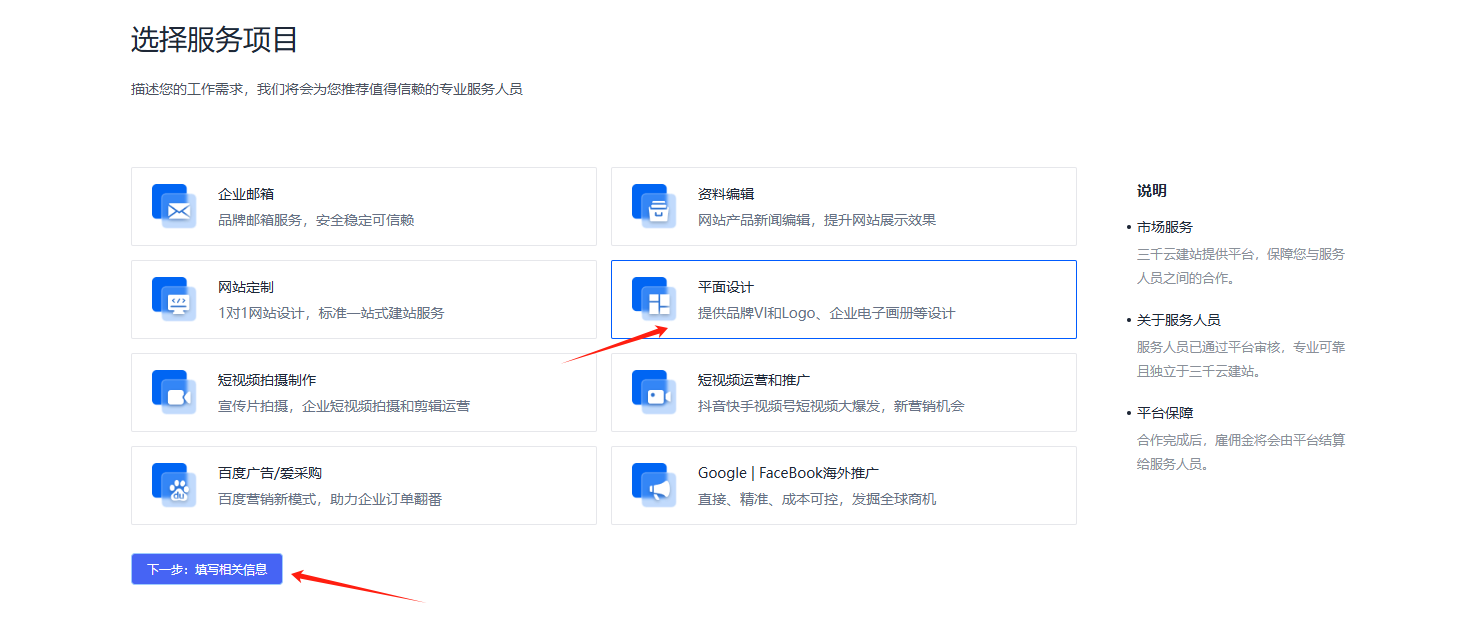Click the code monitor icon for 网站定制
The image size is (1471, 627).
174,299
